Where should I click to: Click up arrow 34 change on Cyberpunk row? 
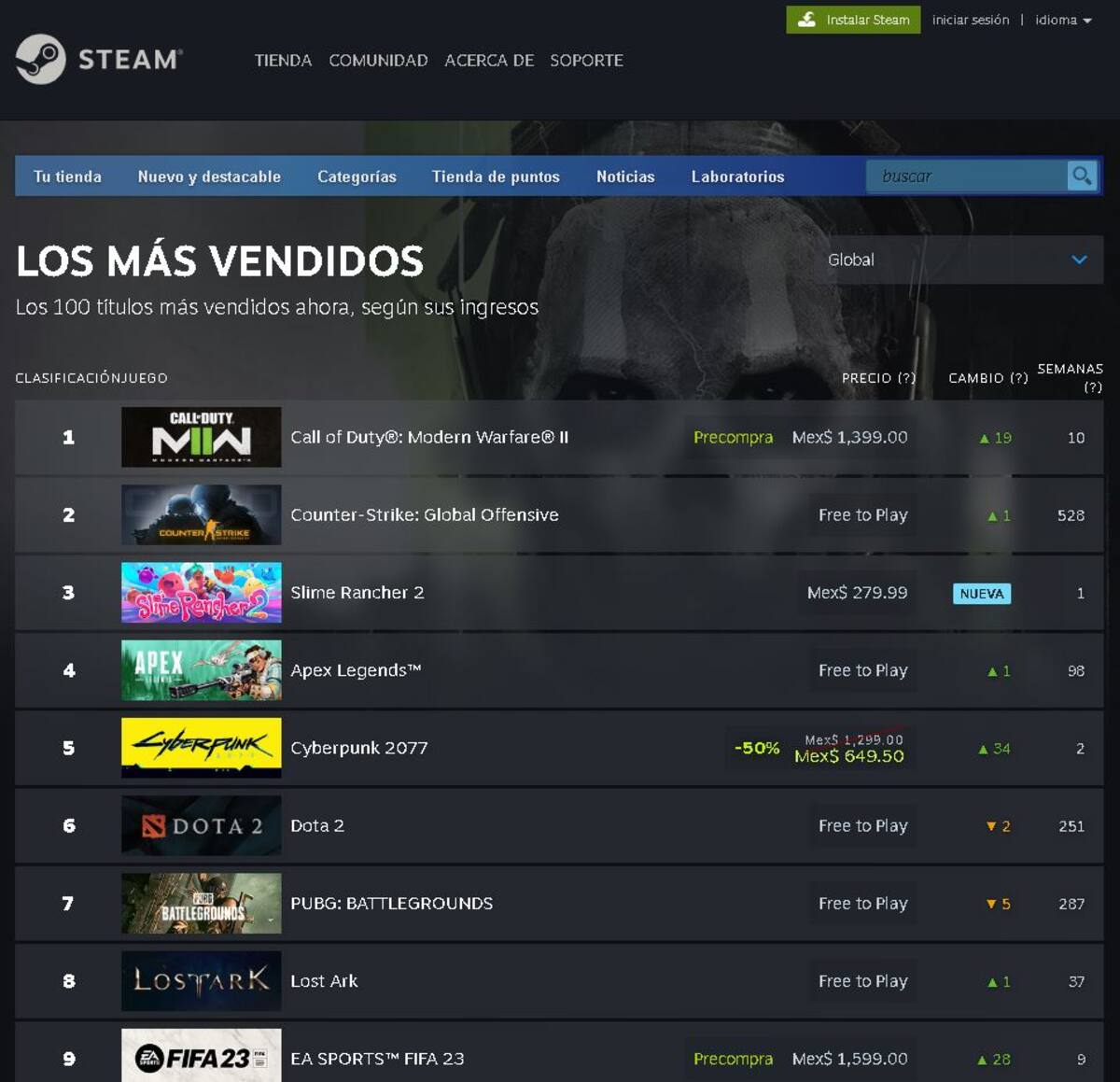[x=994, y=749]
